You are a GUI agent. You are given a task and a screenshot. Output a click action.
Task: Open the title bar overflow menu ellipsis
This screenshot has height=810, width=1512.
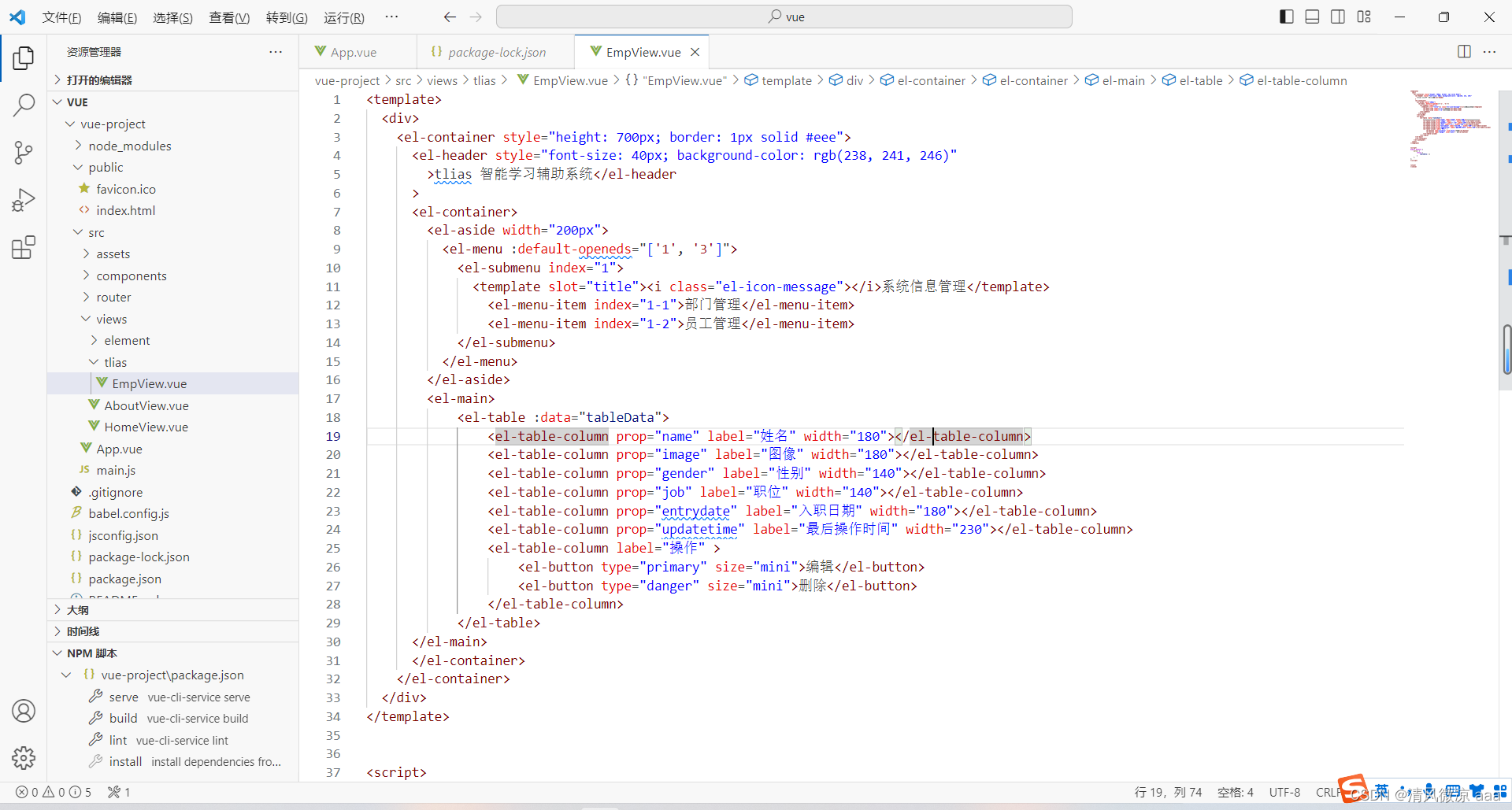[x=391, y=17]
